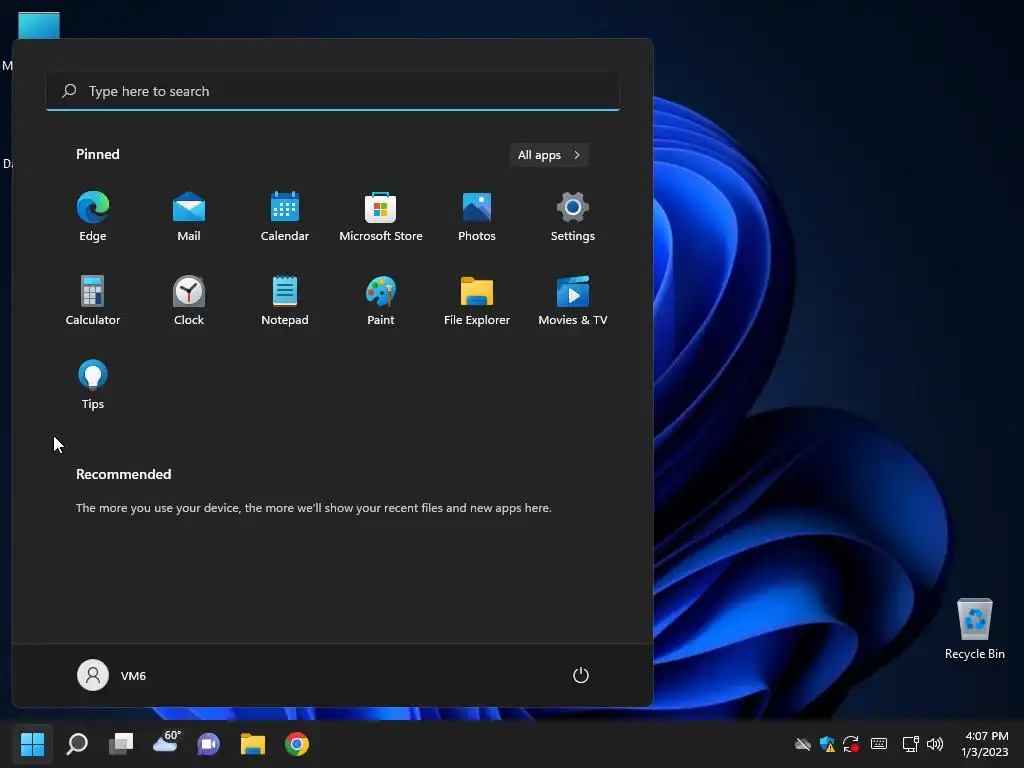Open Teams Chat on the taskbar
The image size is (1024, 768).
209,744
